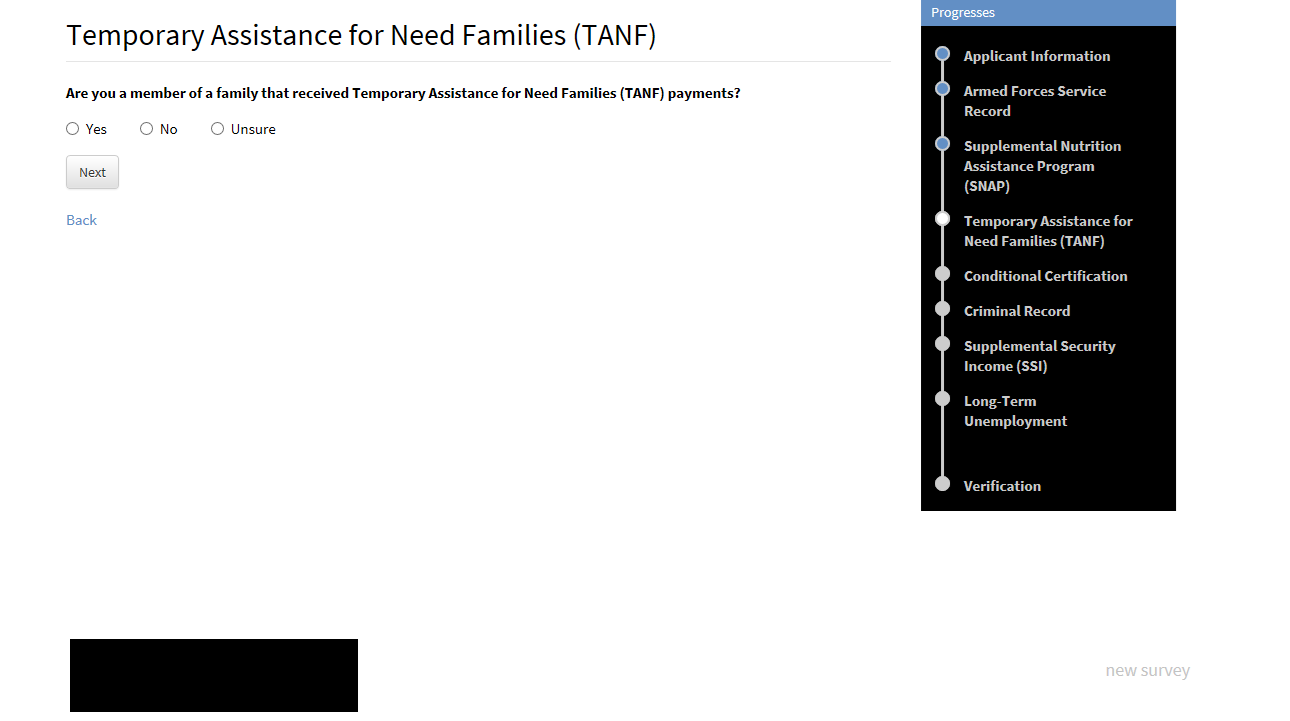Click the Criminal Record marker dot
Viewport: 1290px width, 721px height.
942,309
